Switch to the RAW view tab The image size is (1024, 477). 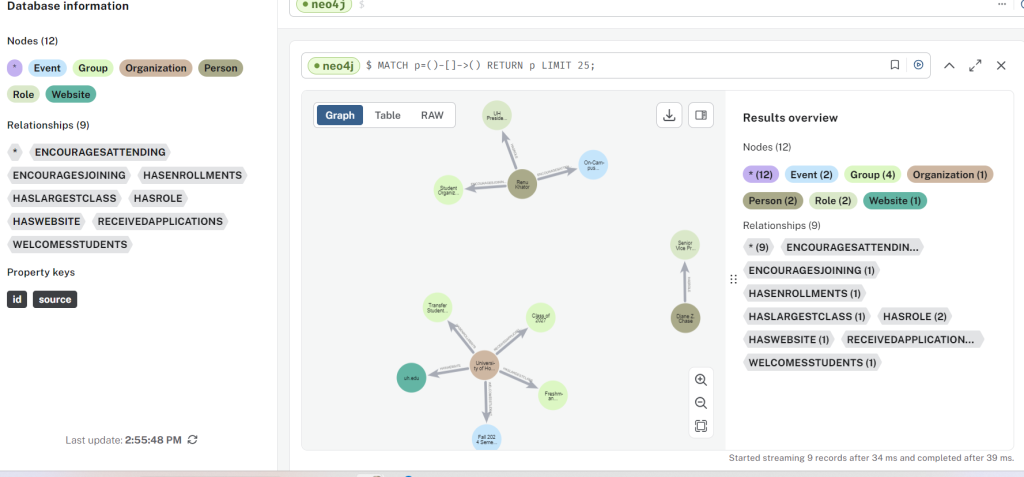(x=432, y=115)
